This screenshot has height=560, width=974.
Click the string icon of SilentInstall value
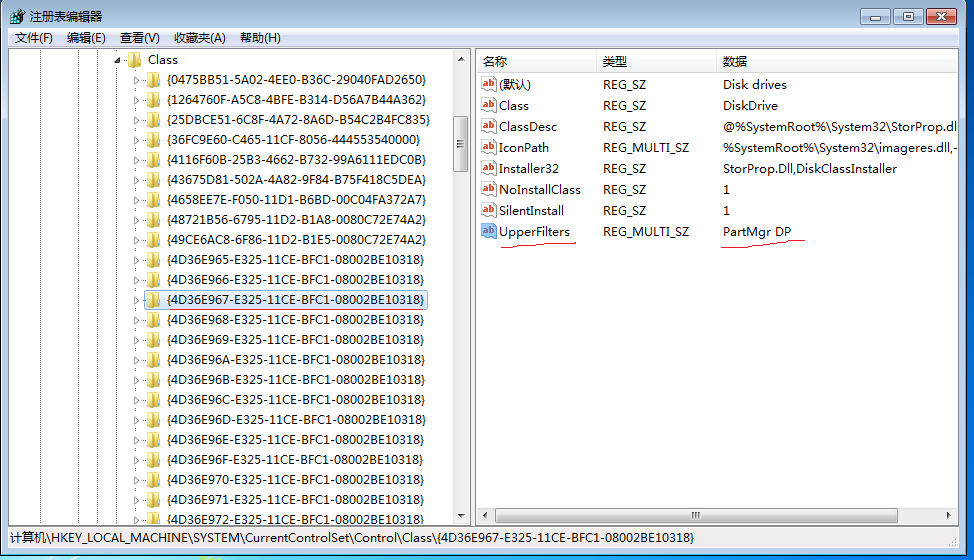(489, 210)
